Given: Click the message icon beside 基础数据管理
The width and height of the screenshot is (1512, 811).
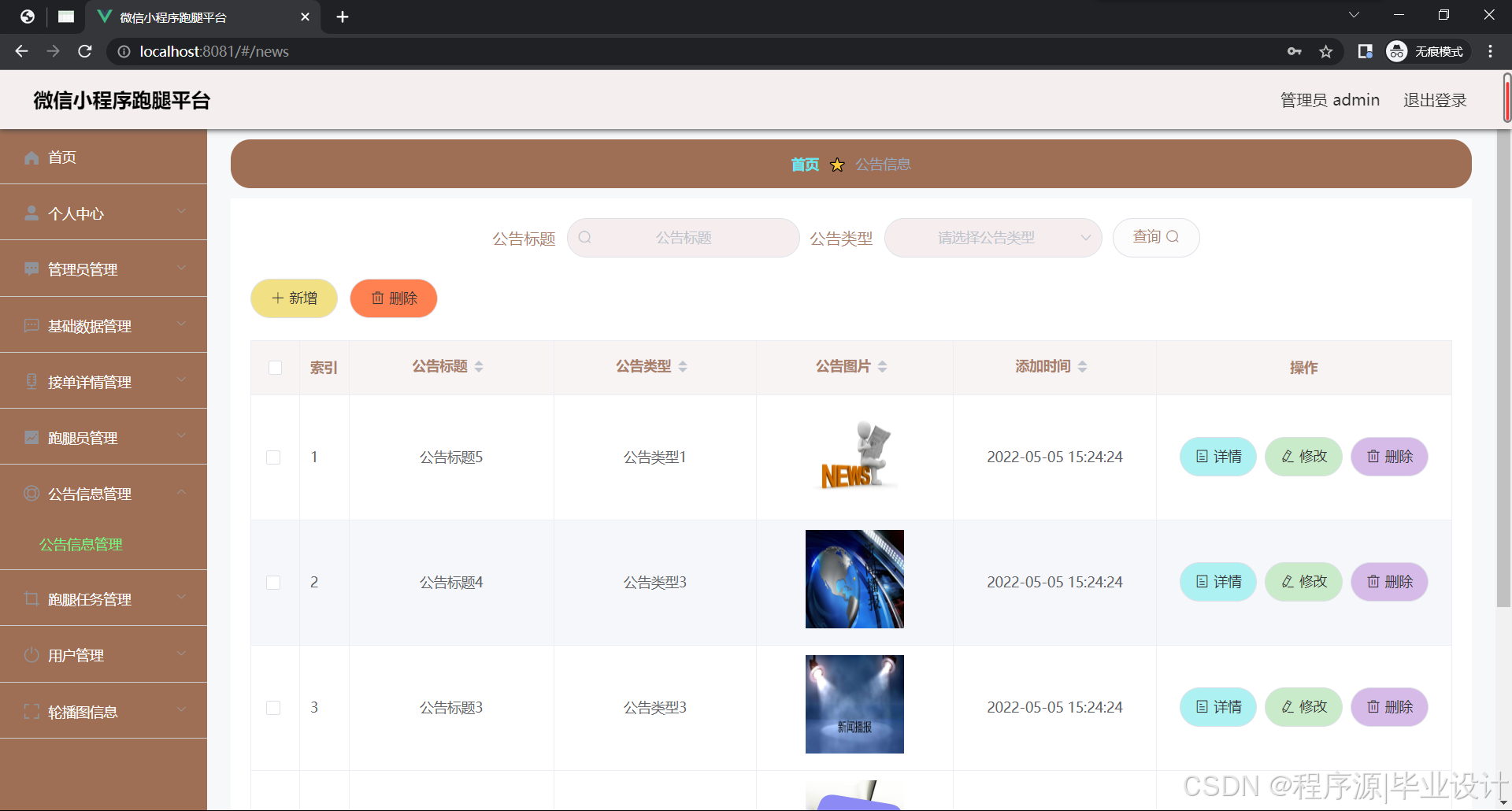Looking at the screenshot, I should coord(31,326).
